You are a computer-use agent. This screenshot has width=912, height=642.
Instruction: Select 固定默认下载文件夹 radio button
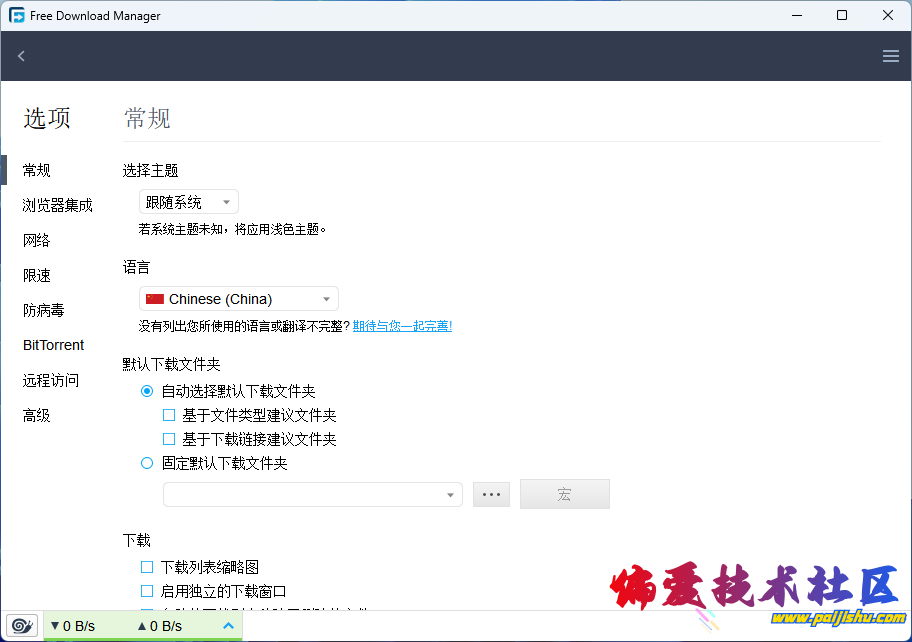point(147,463)
